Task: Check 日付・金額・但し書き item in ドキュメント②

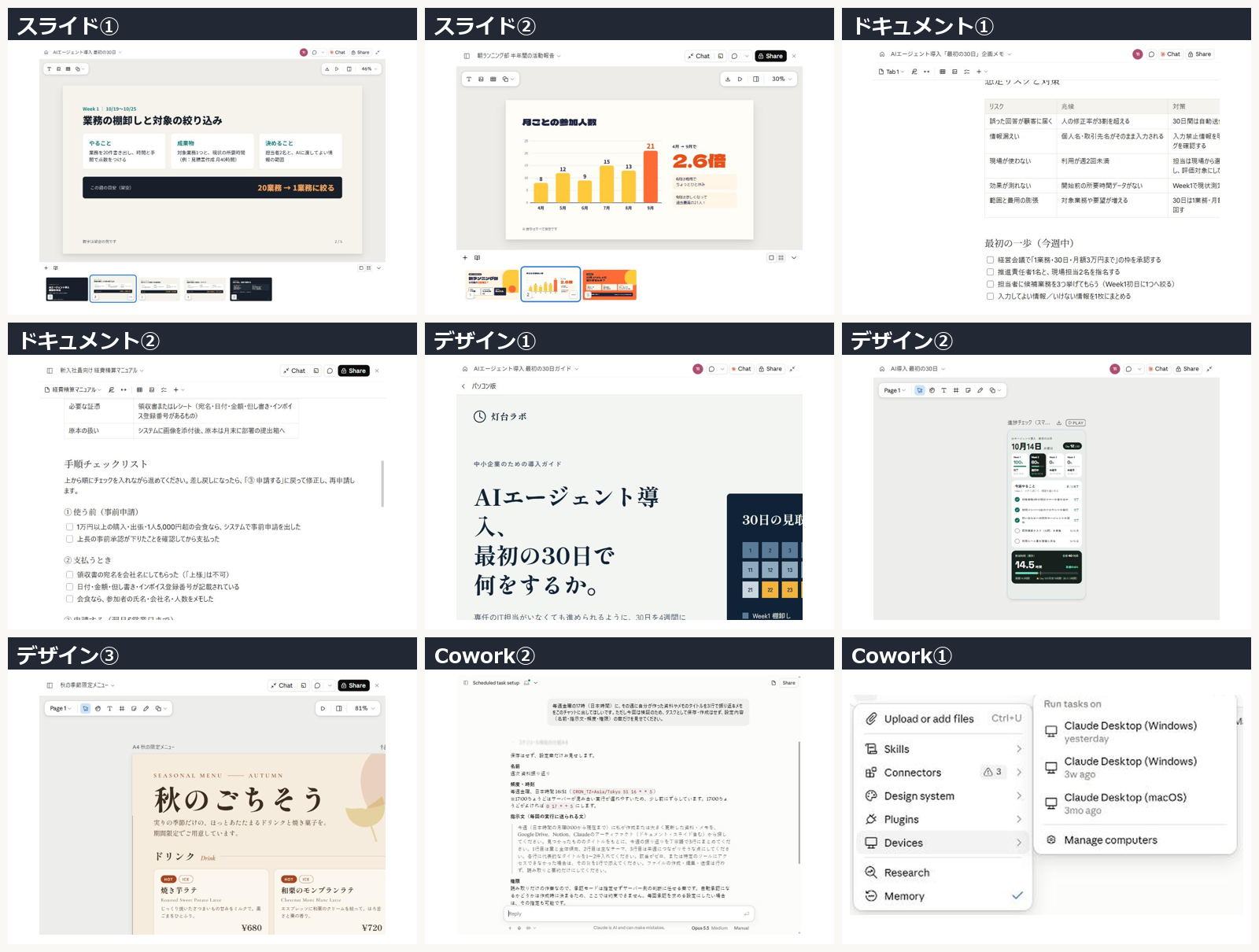Action: [69, 587]
